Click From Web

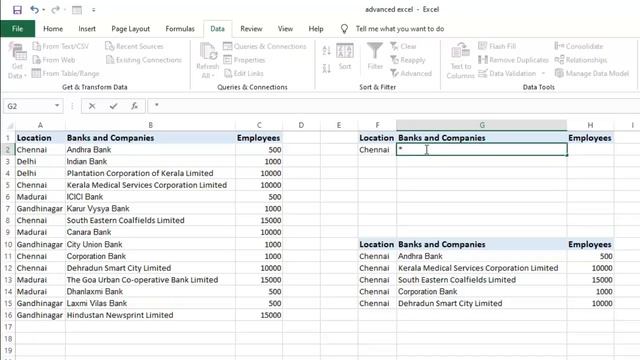click(54, 60)
